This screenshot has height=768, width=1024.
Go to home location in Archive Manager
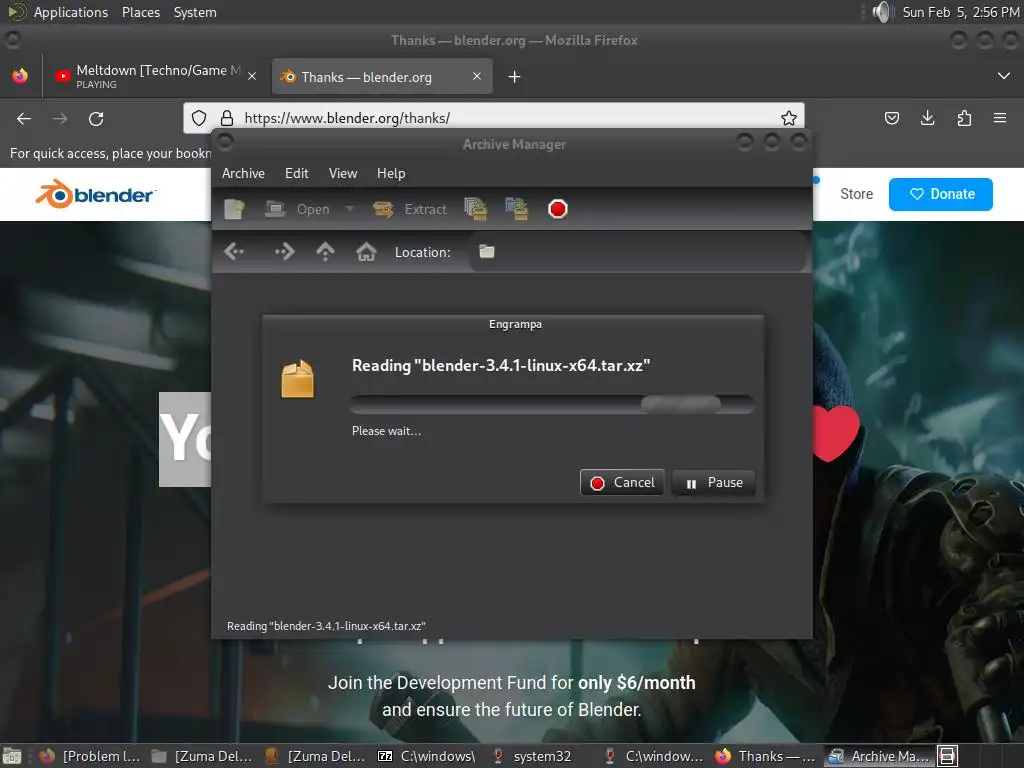(x=366, y=251)
